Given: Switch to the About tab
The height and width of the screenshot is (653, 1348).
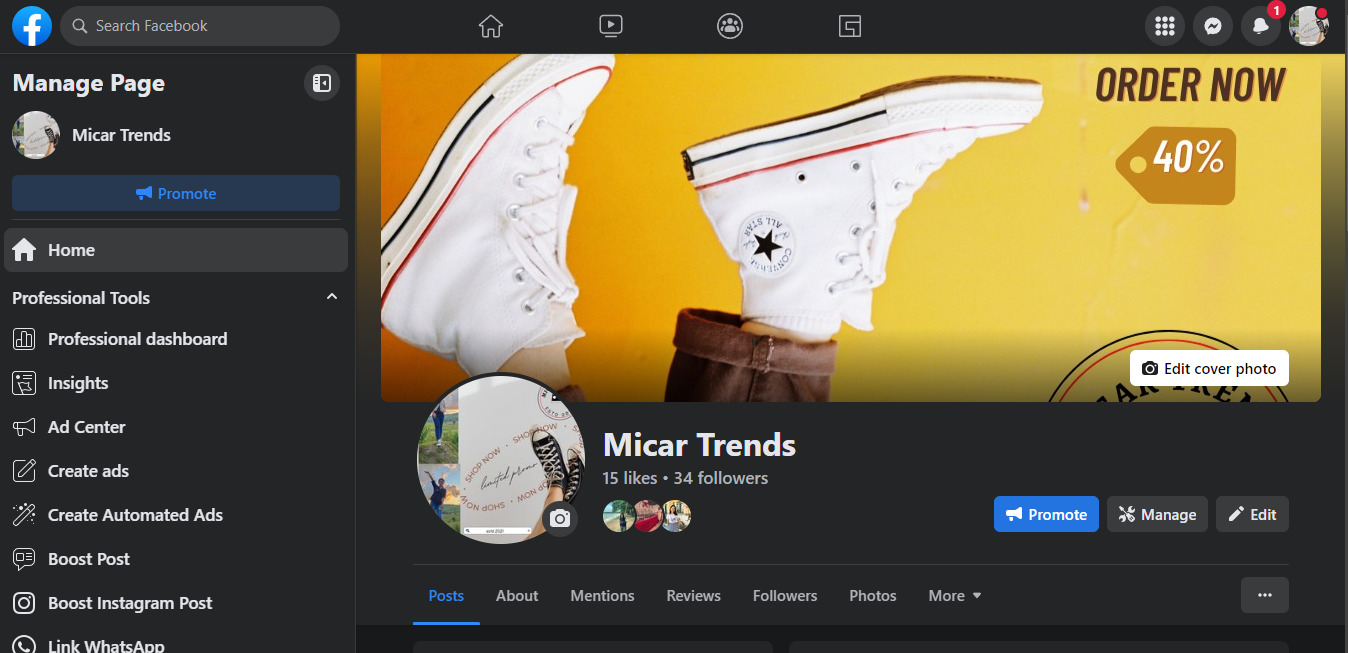Looking at the screenshot, I should pos(517,595).
